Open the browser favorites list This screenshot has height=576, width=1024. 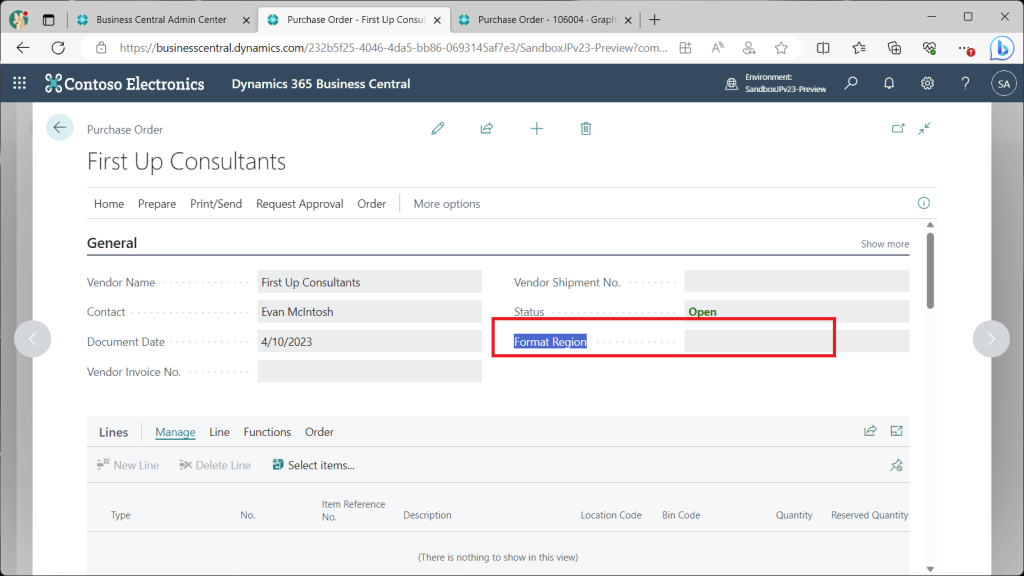pos(859,48)
